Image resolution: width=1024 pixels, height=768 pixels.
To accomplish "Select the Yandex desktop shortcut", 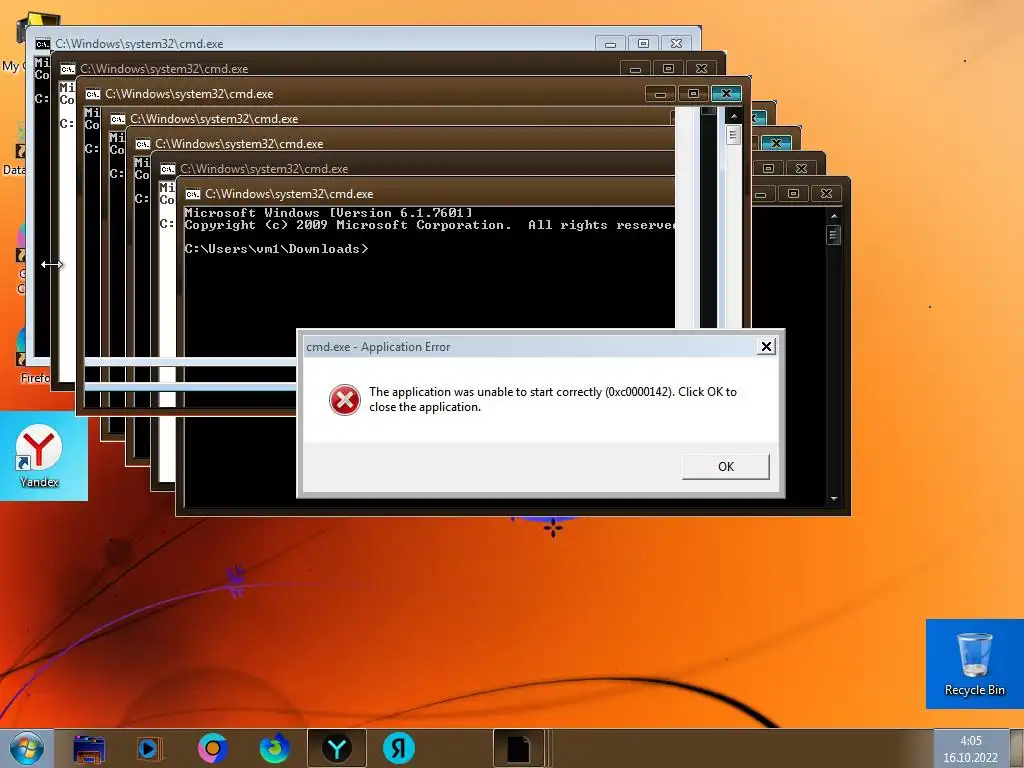I will click(x=39, y=456).
